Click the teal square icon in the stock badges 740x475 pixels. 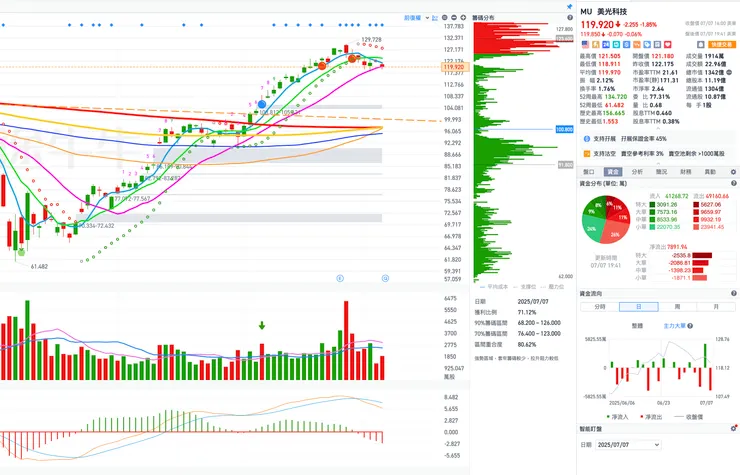616,44
